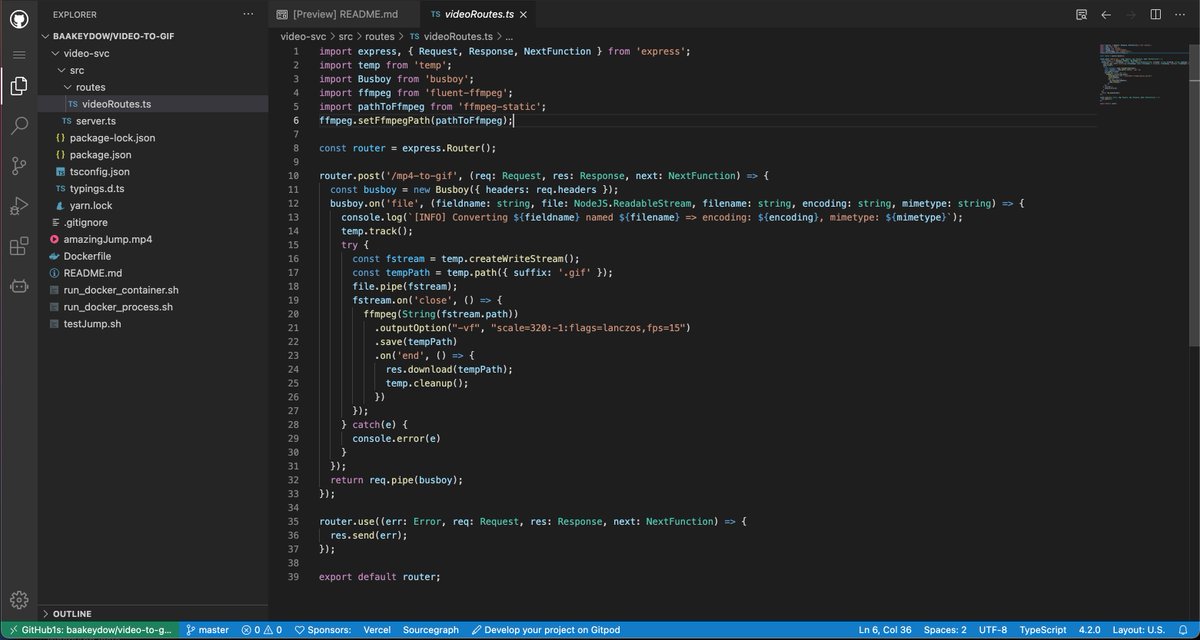Change file encoding via UTF-8

point(992,630)
